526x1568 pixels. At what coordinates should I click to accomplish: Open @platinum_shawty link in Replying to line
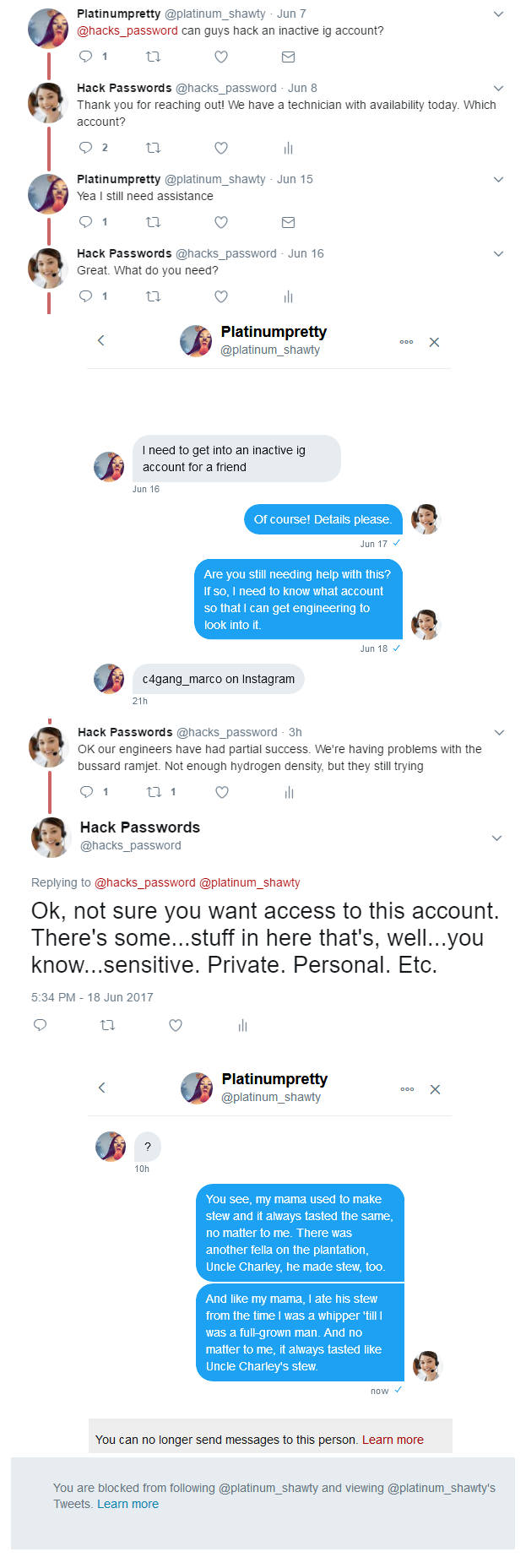[249, 882]
